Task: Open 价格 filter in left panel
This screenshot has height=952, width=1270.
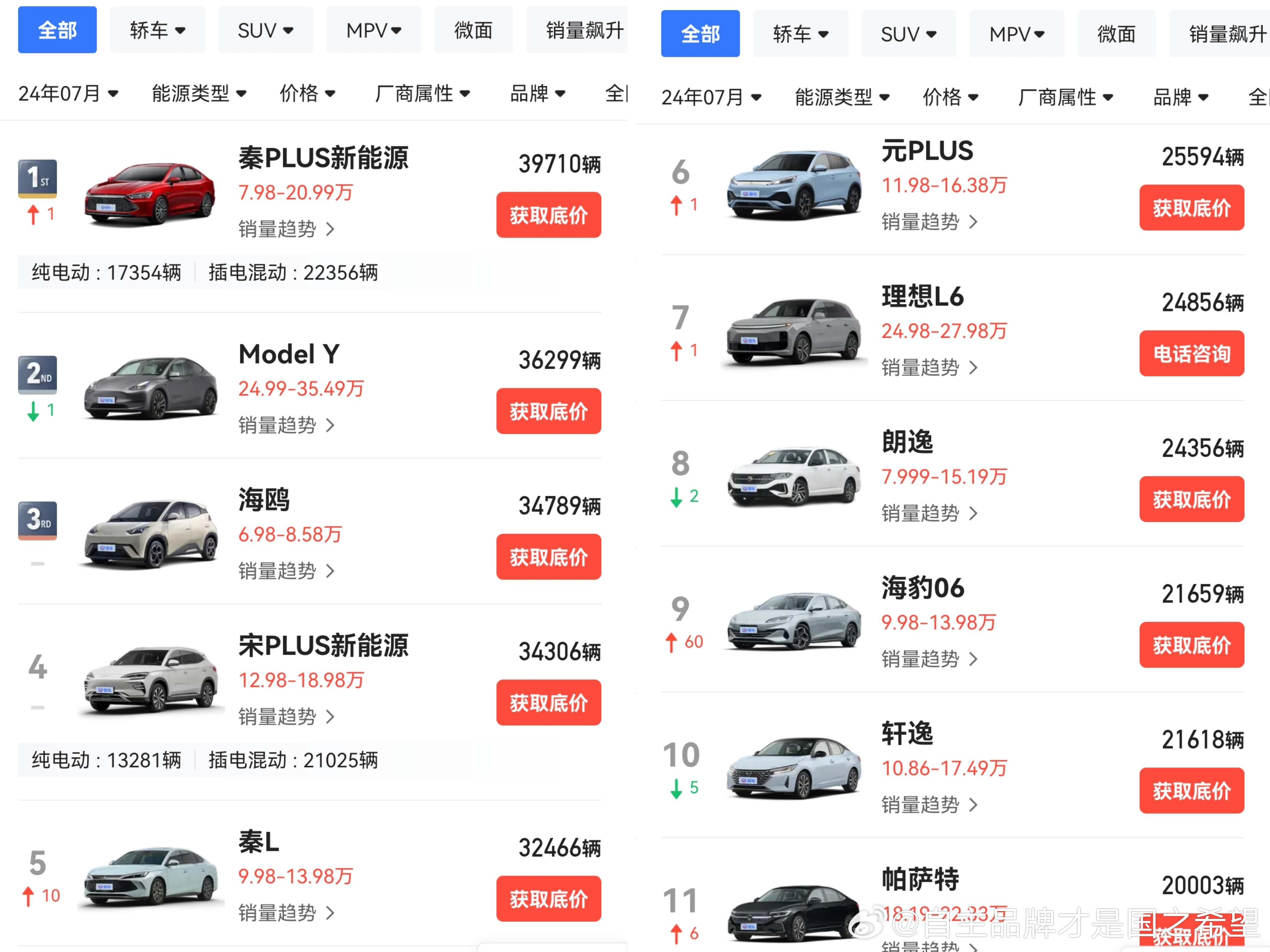Action: [x=307, y=93]
